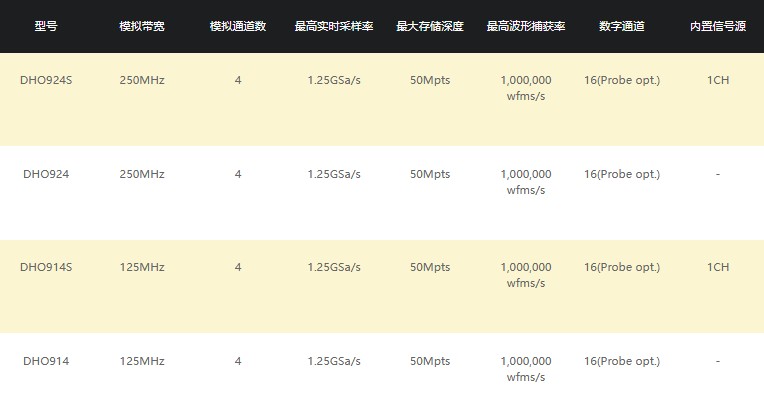
Task: Click the 最大存储深度 column header
Action: tap(430, 26)
